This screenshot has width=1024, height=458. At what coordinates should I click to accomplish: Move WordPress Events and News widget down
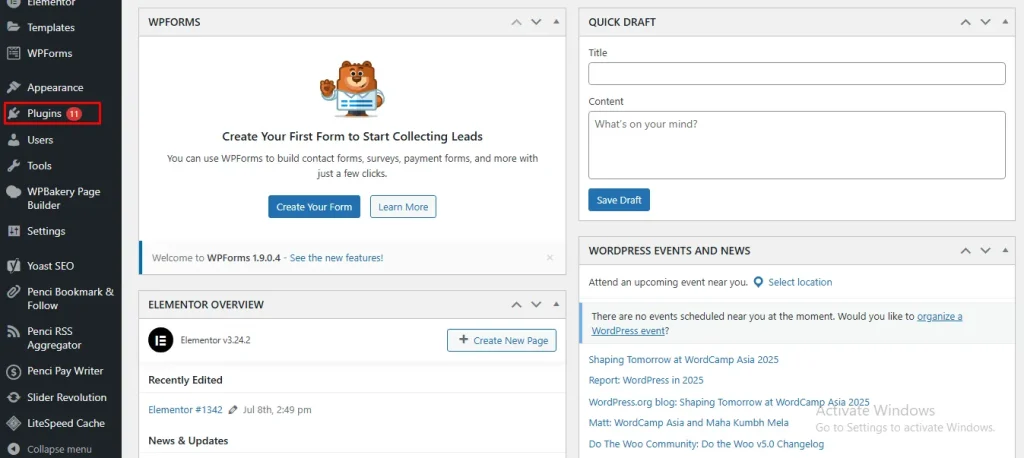[985, 250]
